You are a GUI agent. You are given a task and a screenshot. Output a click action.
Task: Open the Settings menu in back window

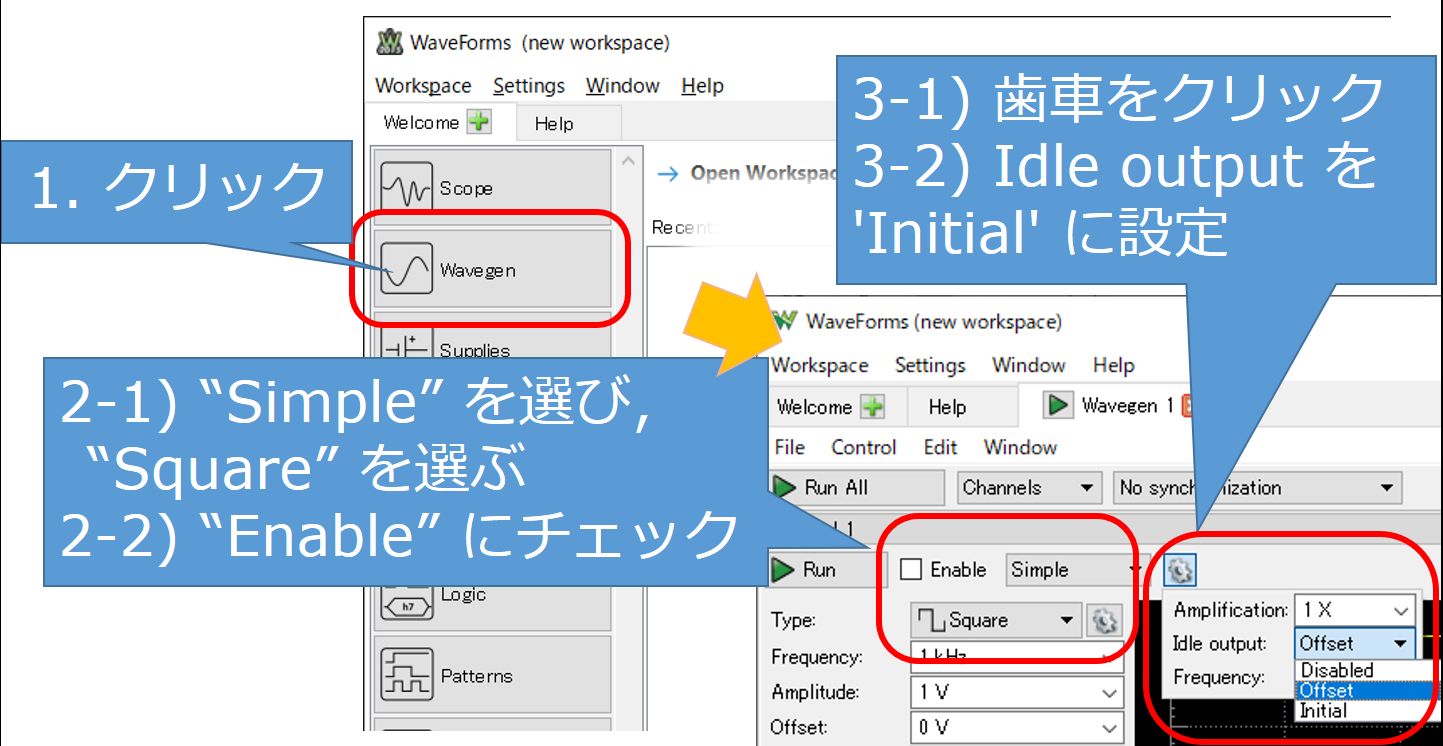click(528, 86)
